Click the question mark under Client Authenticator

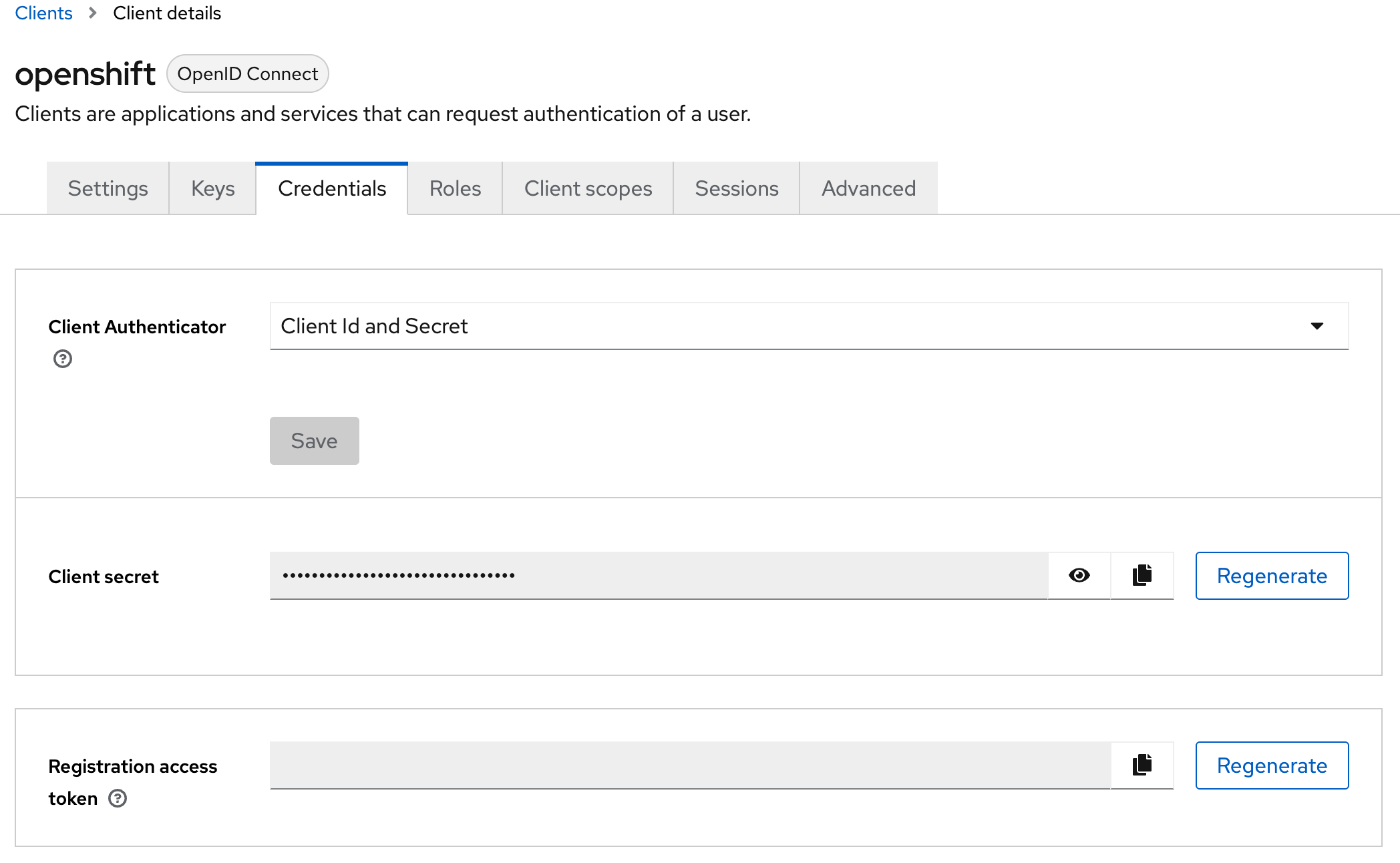point(62,359)
